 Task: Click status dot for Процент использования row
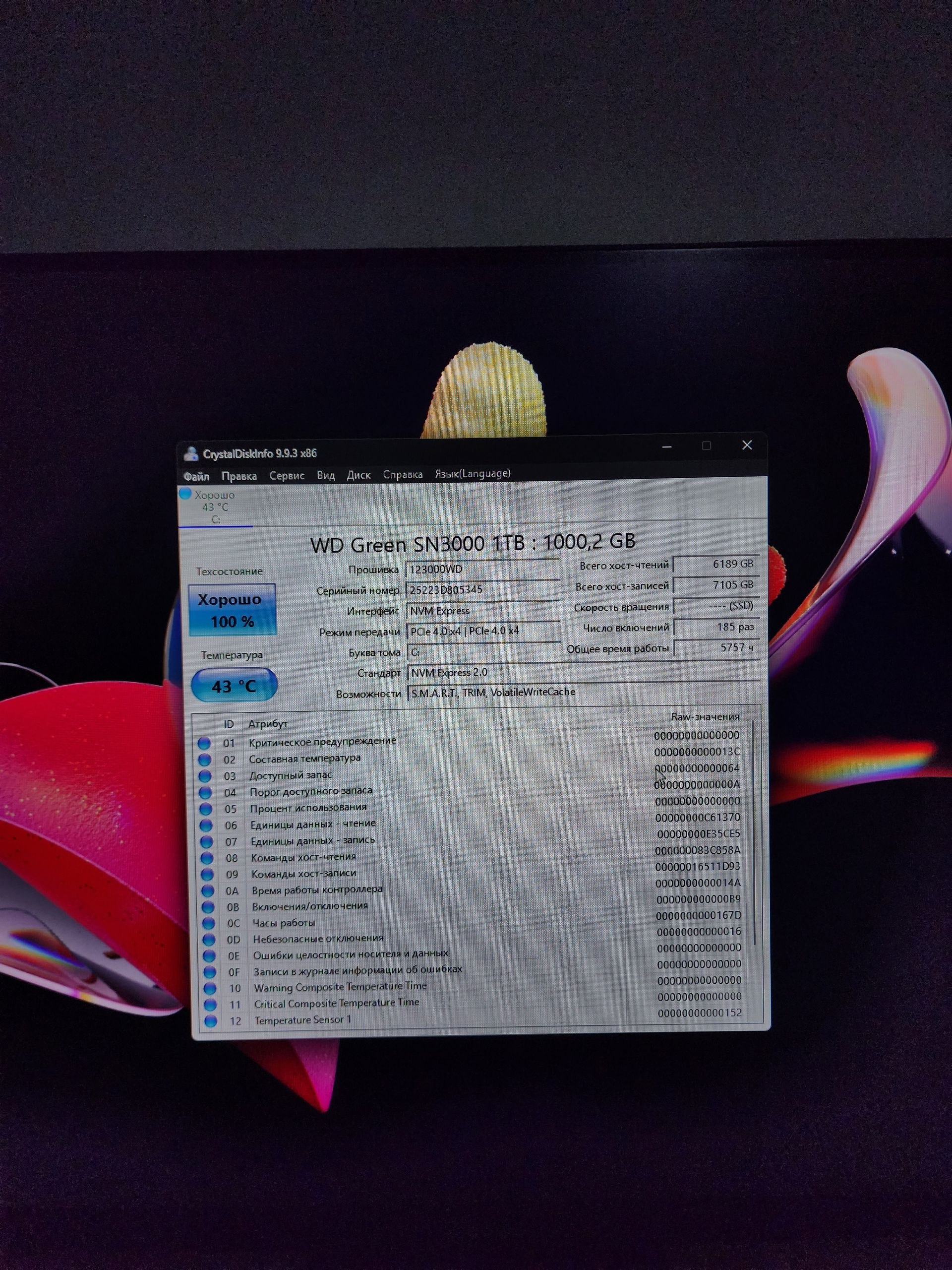(205, 809)
